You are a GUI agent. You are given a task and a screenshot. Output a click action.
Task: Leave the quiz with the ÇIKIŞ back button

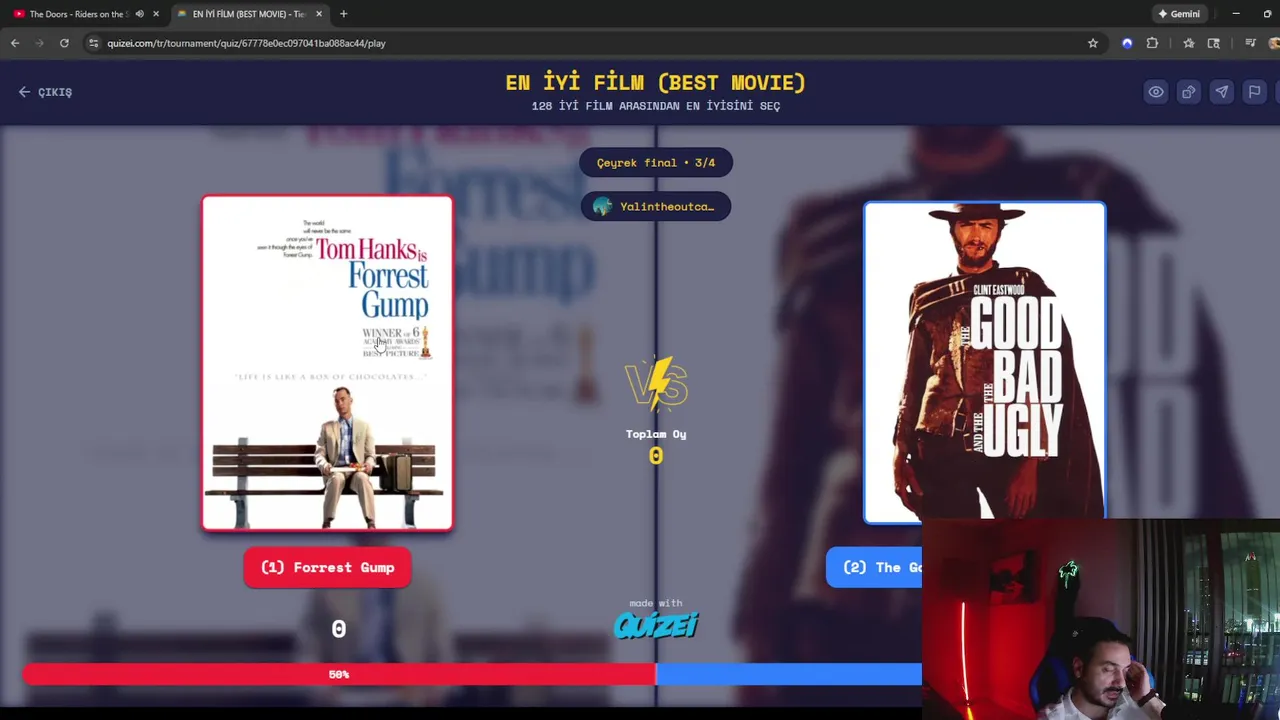pyautogui.click(x=45, y=92)
